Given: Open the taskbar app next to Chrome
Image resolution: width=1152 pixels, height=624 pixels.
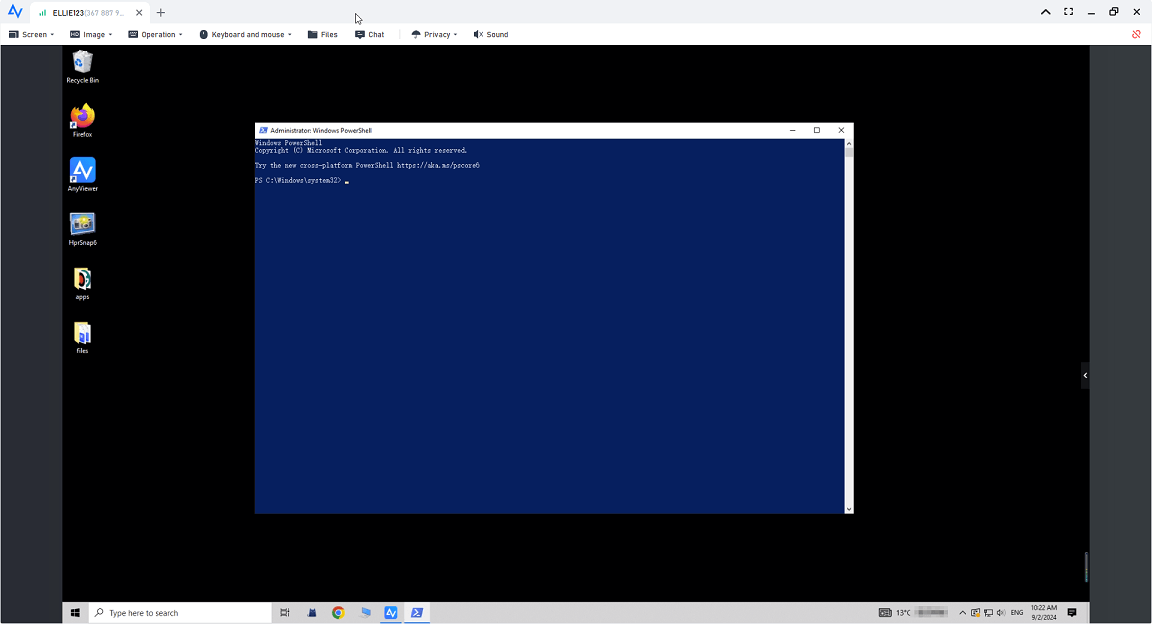Looking at the screenshot, I should (x=365, y=612).
